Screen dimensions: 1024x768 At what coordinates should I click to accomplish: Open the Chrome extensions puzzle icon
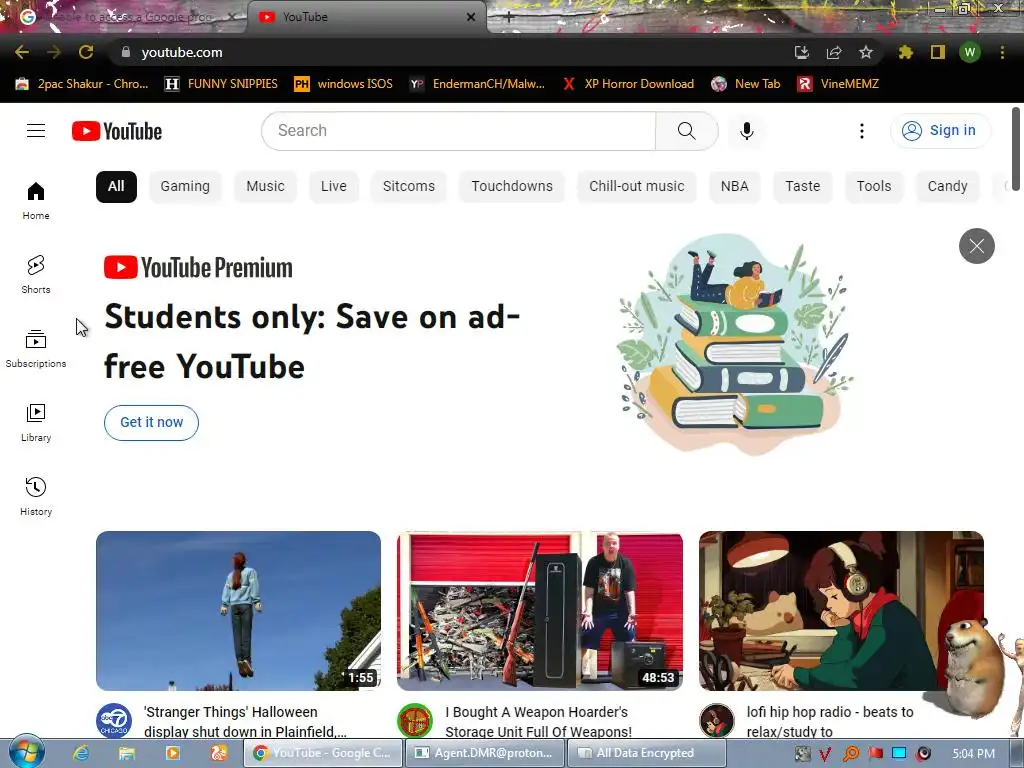pyautogui.click(x=906, y=52)
